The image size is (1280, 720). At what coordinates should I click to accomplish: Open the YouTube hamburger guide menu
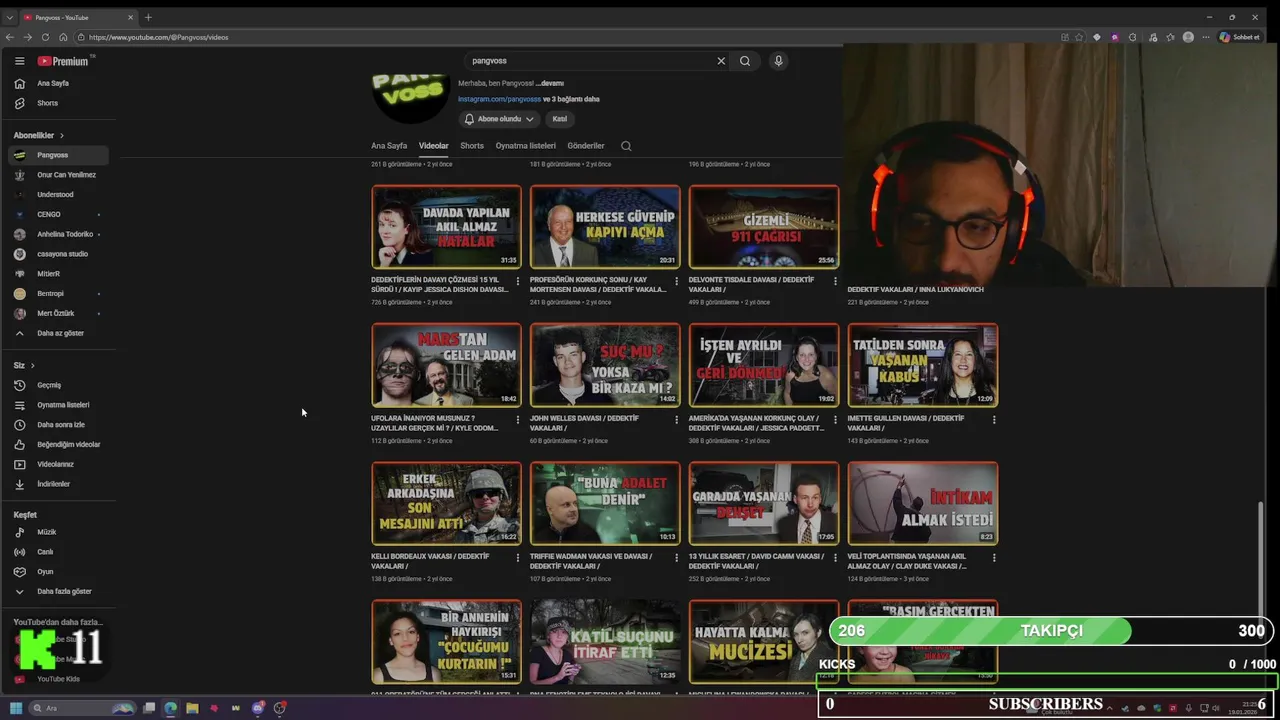[19, 61]
